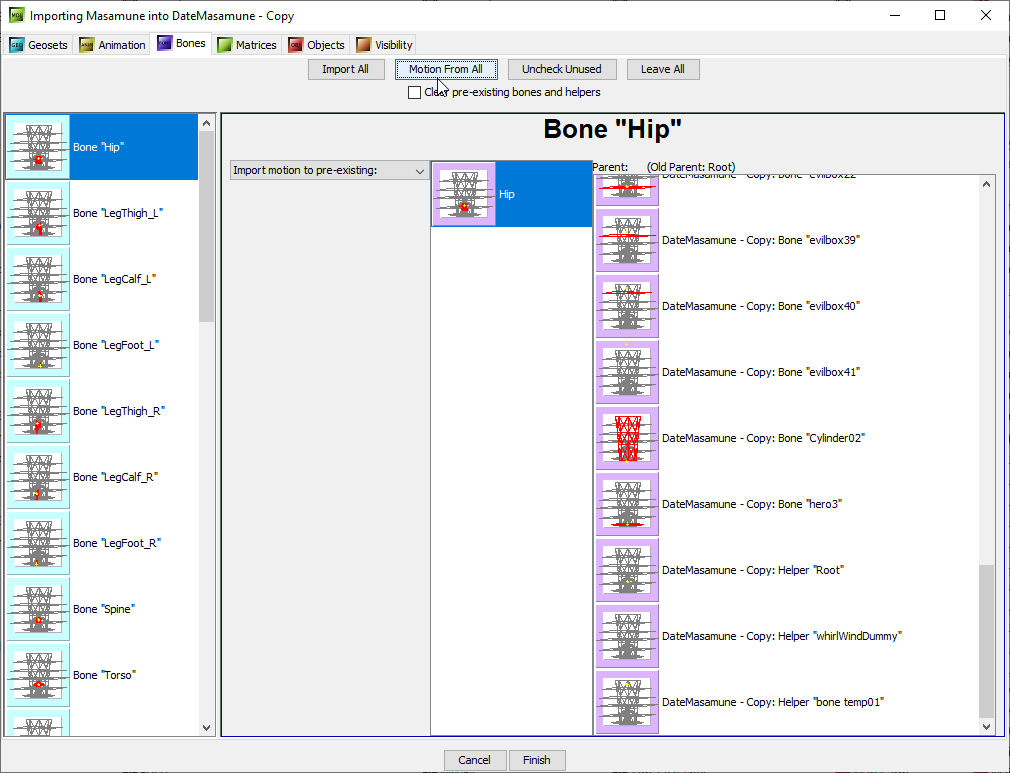Click the bone list scroll up arrow

click(x=206, y=123)
